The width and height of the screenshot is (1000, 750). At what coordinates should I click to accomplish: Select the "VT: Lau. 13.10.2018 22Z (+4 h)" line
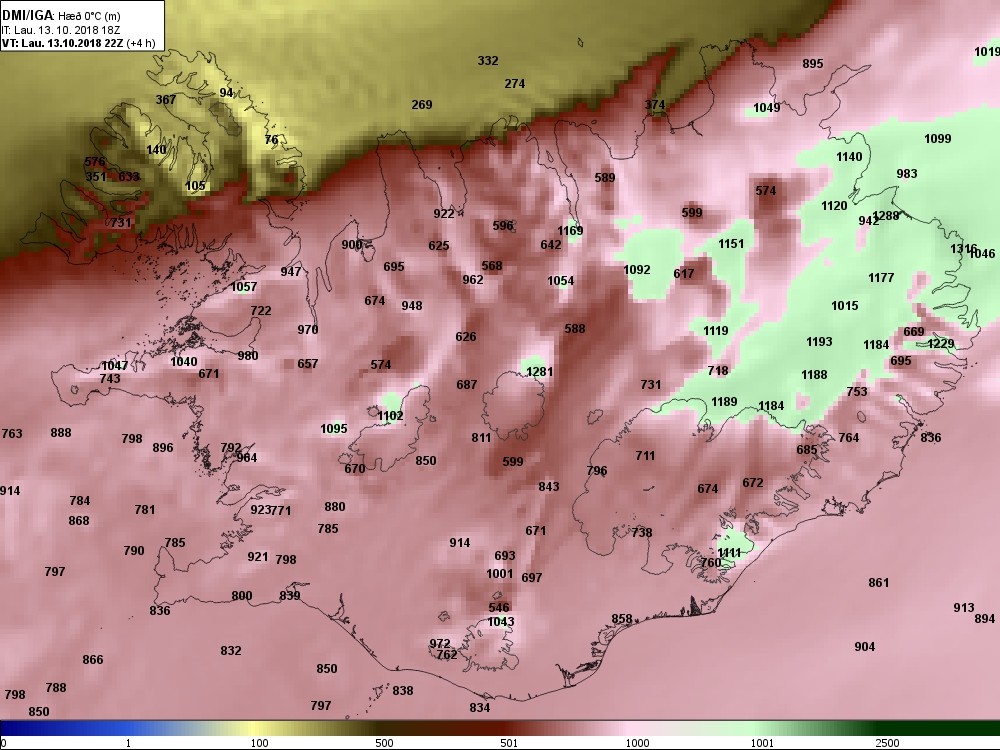click(78, 43)
